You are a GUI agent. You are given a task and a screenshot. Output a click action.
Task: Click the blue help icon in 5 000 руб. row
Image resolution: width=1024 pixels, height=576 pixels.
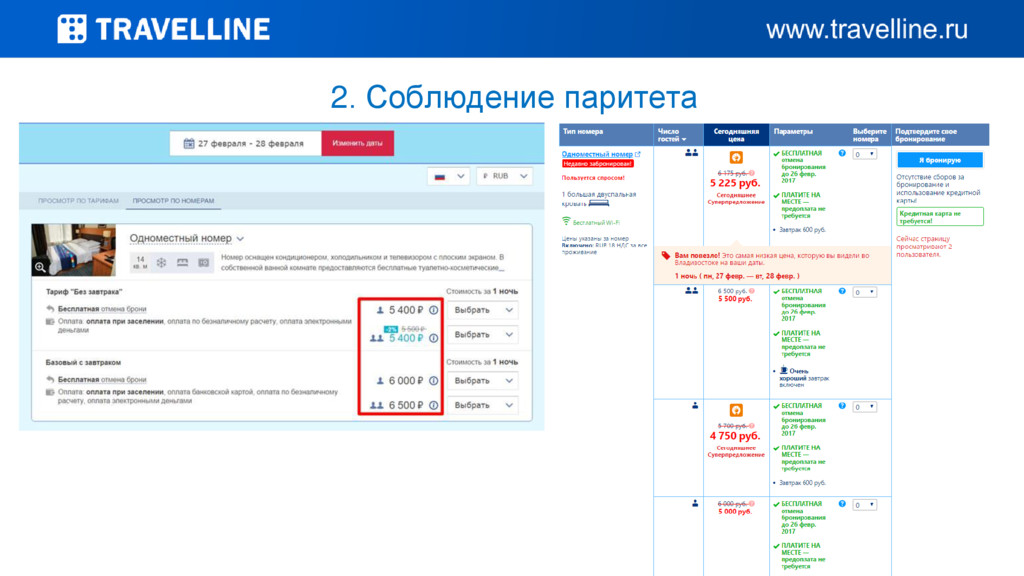[842, 504]
